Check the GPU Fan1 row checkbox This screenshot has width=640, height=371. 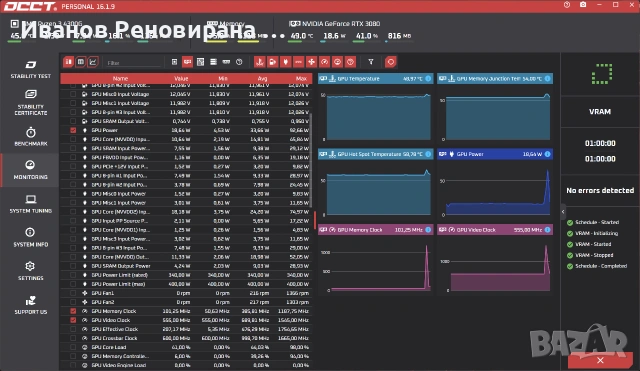pyautogui.click(x=73, y=293)
